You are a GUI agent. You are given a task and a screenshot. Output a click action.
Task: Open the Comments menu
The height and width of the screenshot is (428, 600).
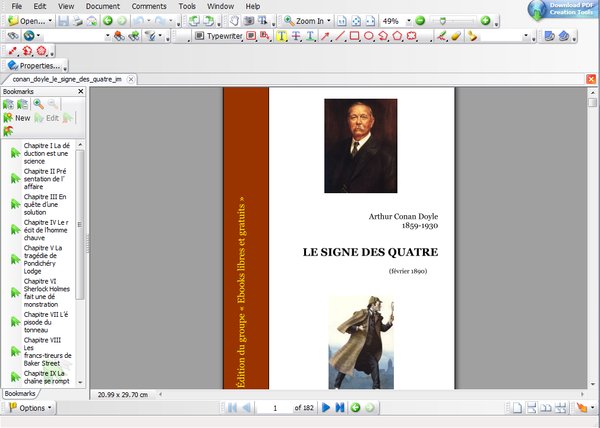click(x=149, y=6)
